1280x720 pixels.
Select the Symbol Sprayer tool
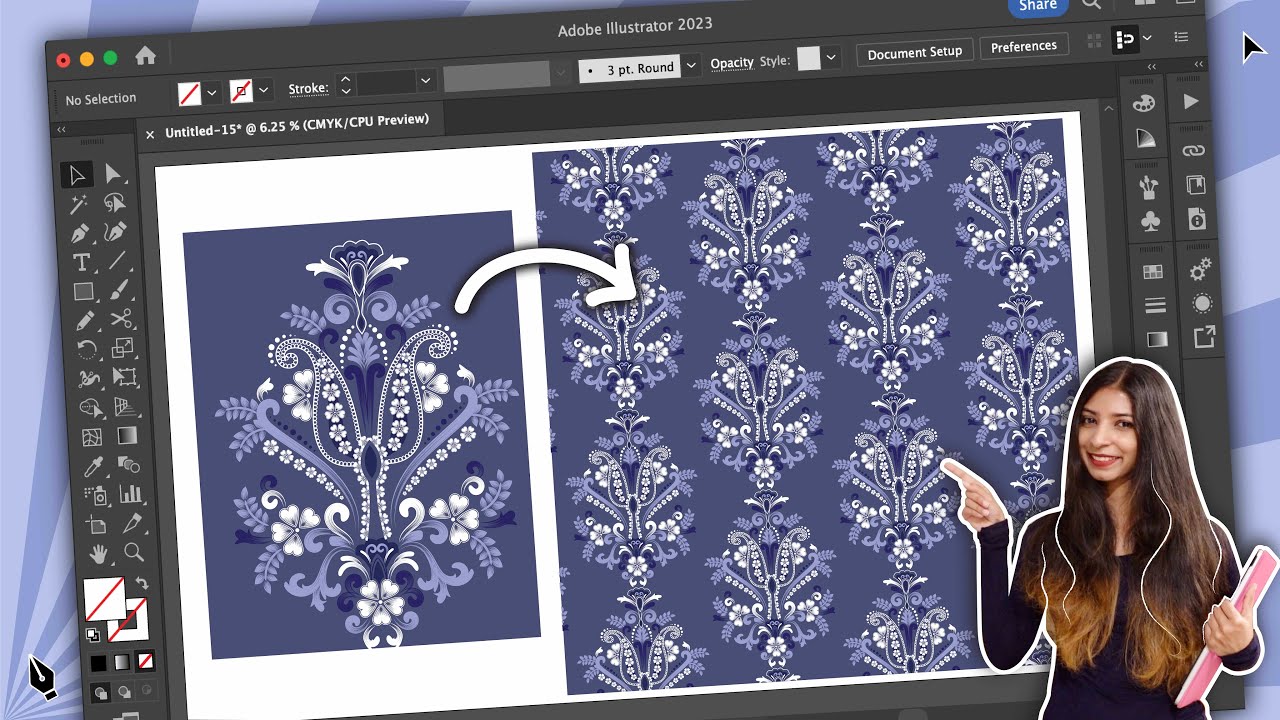pos(96,496)
